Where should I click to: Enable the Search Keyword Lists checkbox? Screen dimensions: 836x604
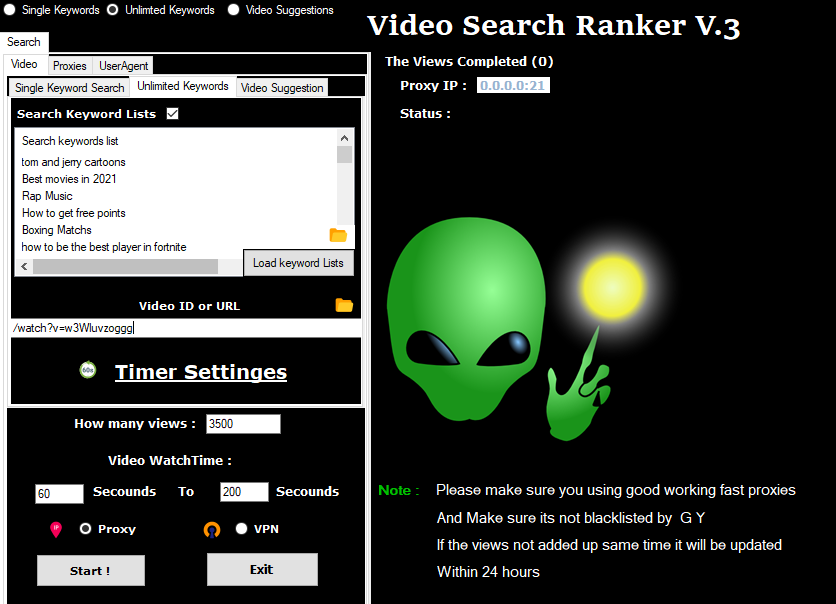point(172,114)
